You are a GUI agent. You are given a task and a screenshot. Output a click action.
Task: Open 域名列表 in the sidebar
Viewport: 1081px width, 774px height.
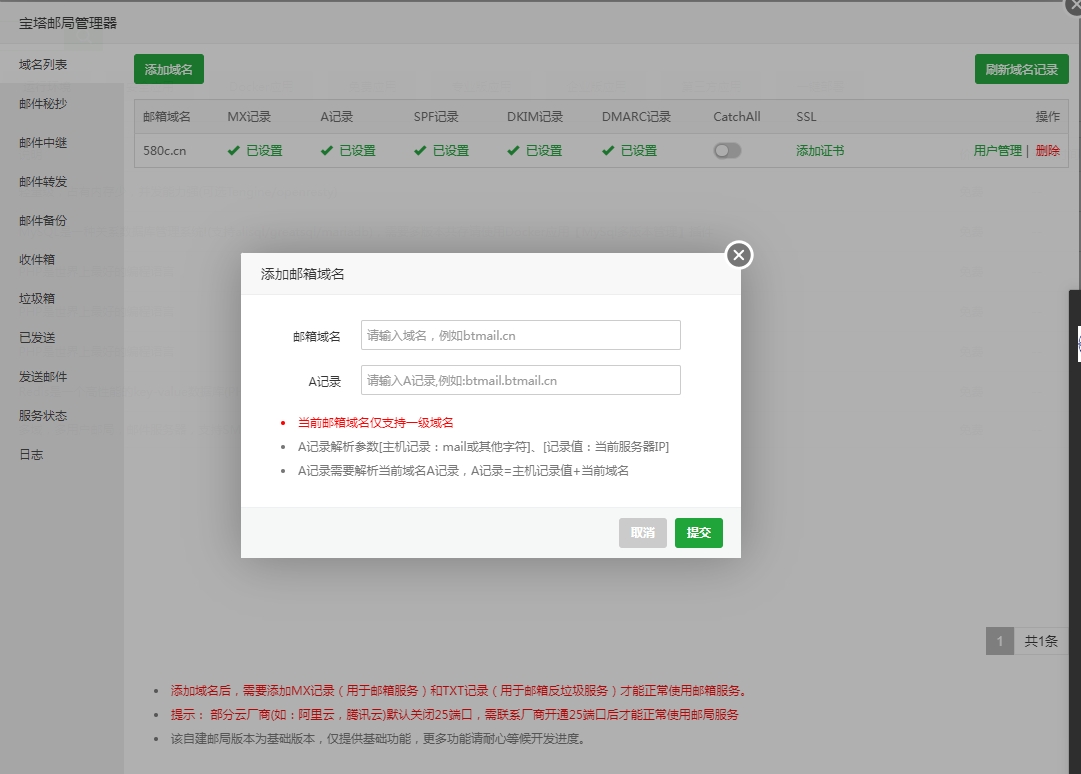(43, 65)
